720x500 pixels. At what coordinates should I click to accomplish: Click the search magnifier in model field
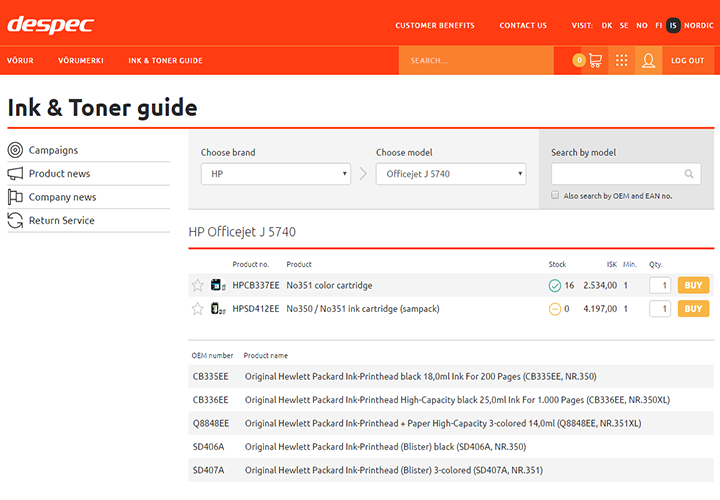[x=689, y=174]
